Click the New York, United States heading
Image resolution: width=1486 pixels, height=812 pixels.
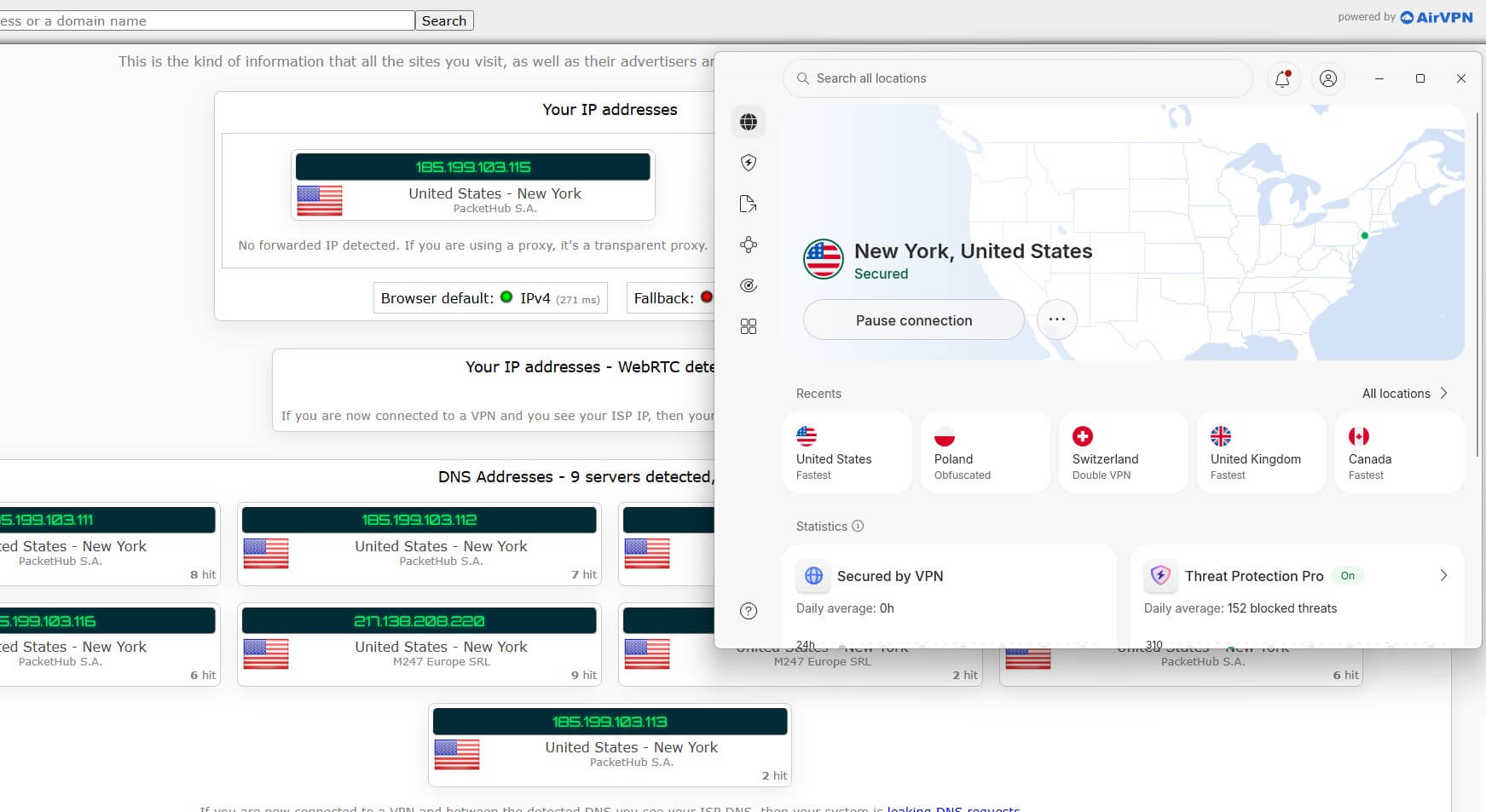(974, 251)
